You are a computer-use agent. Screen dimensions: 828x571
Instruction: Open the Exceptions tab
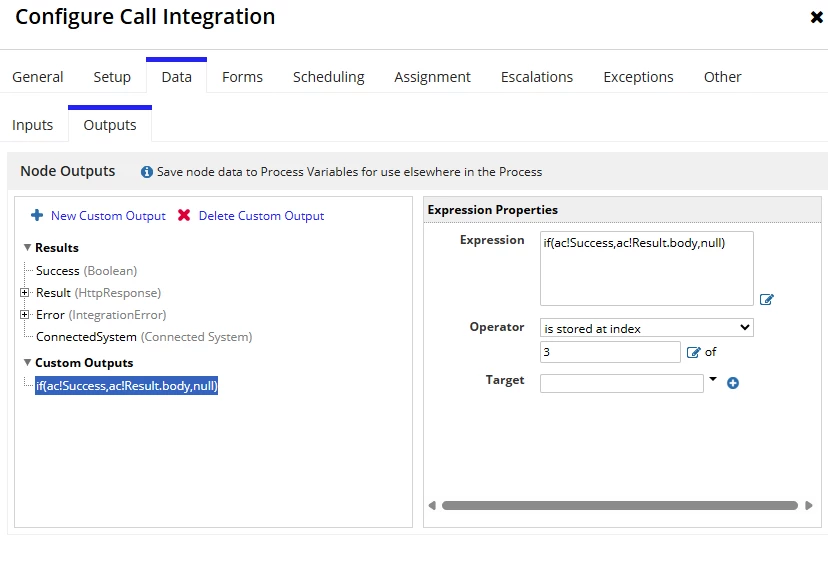coord(638,77)
